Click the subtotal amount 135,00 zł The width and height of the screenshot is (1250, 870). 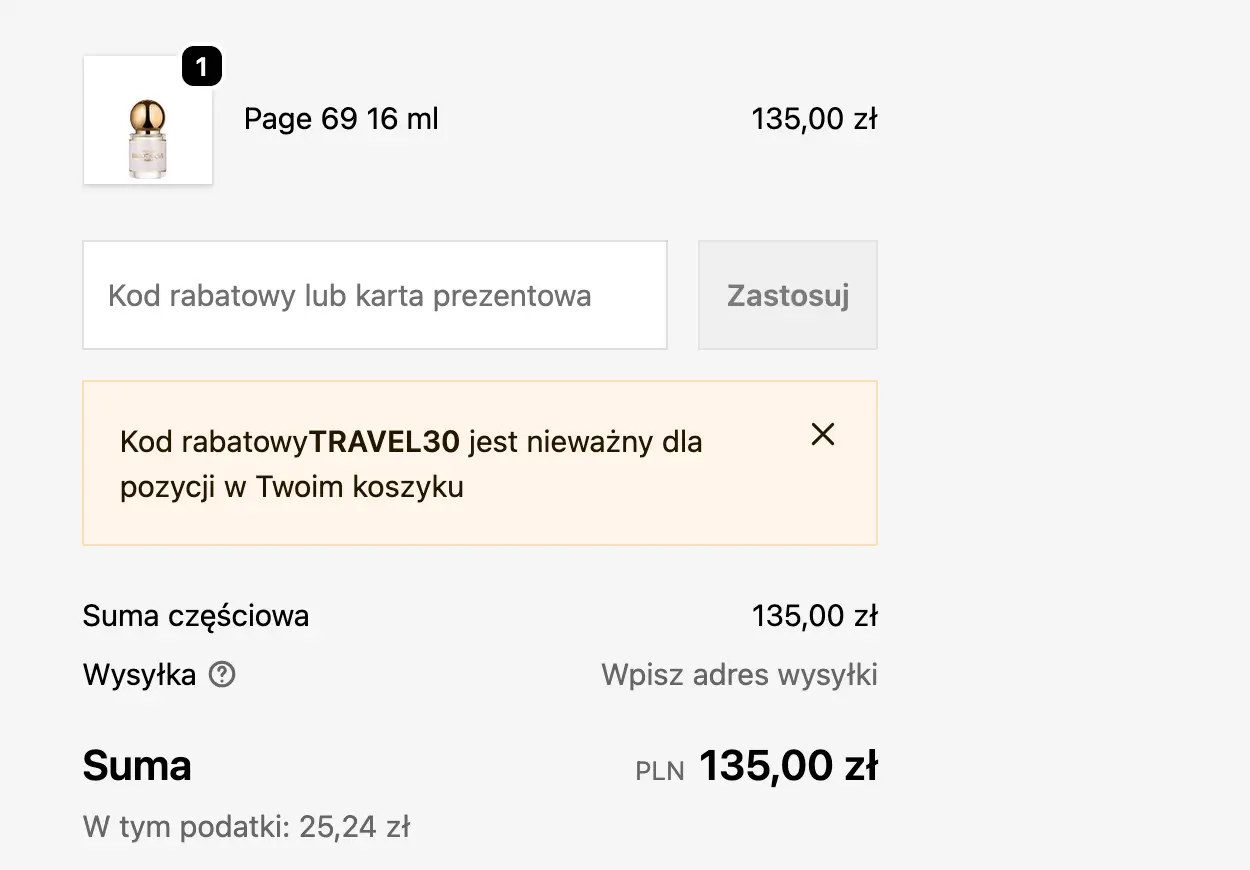click(x=814, y=615)
